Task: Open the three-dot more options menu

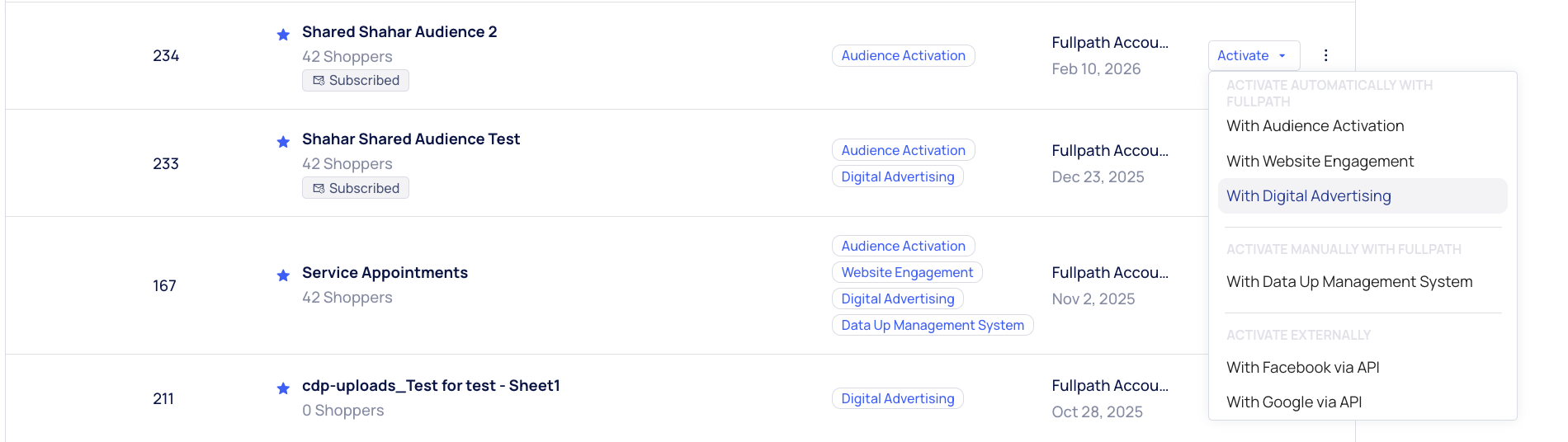Action: [1325, 55]
